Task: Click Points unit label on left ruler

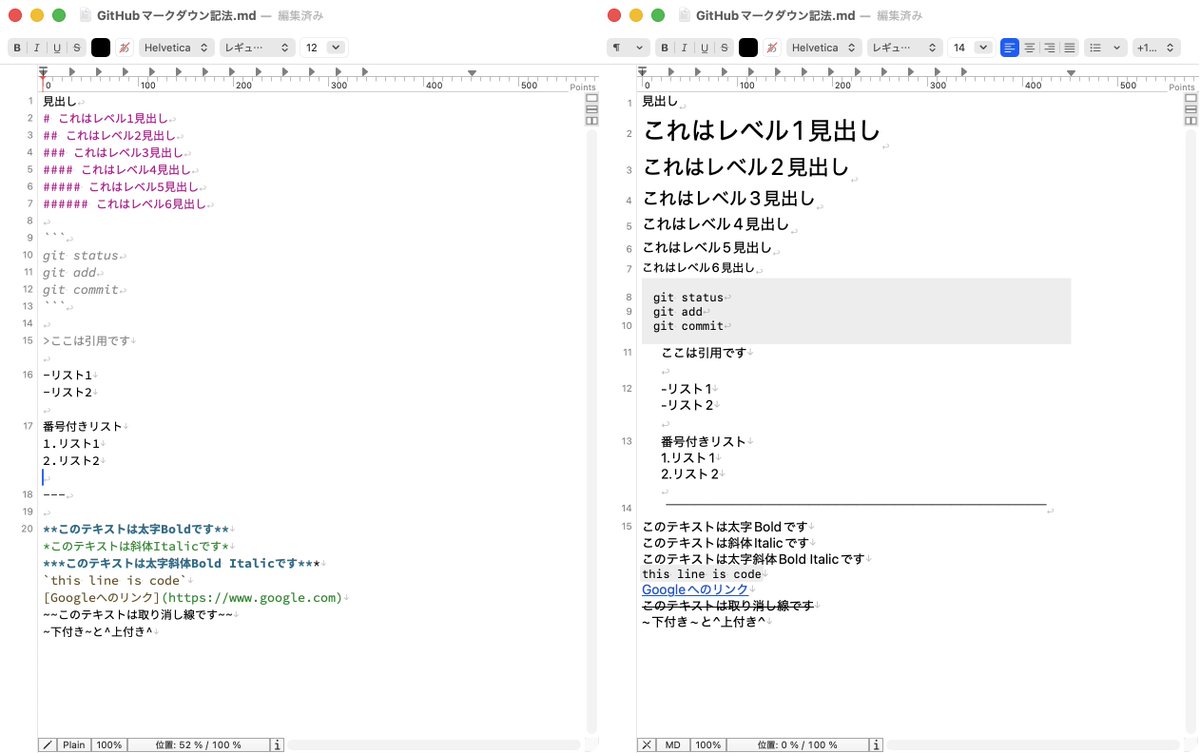Action: tap(582, 87)
